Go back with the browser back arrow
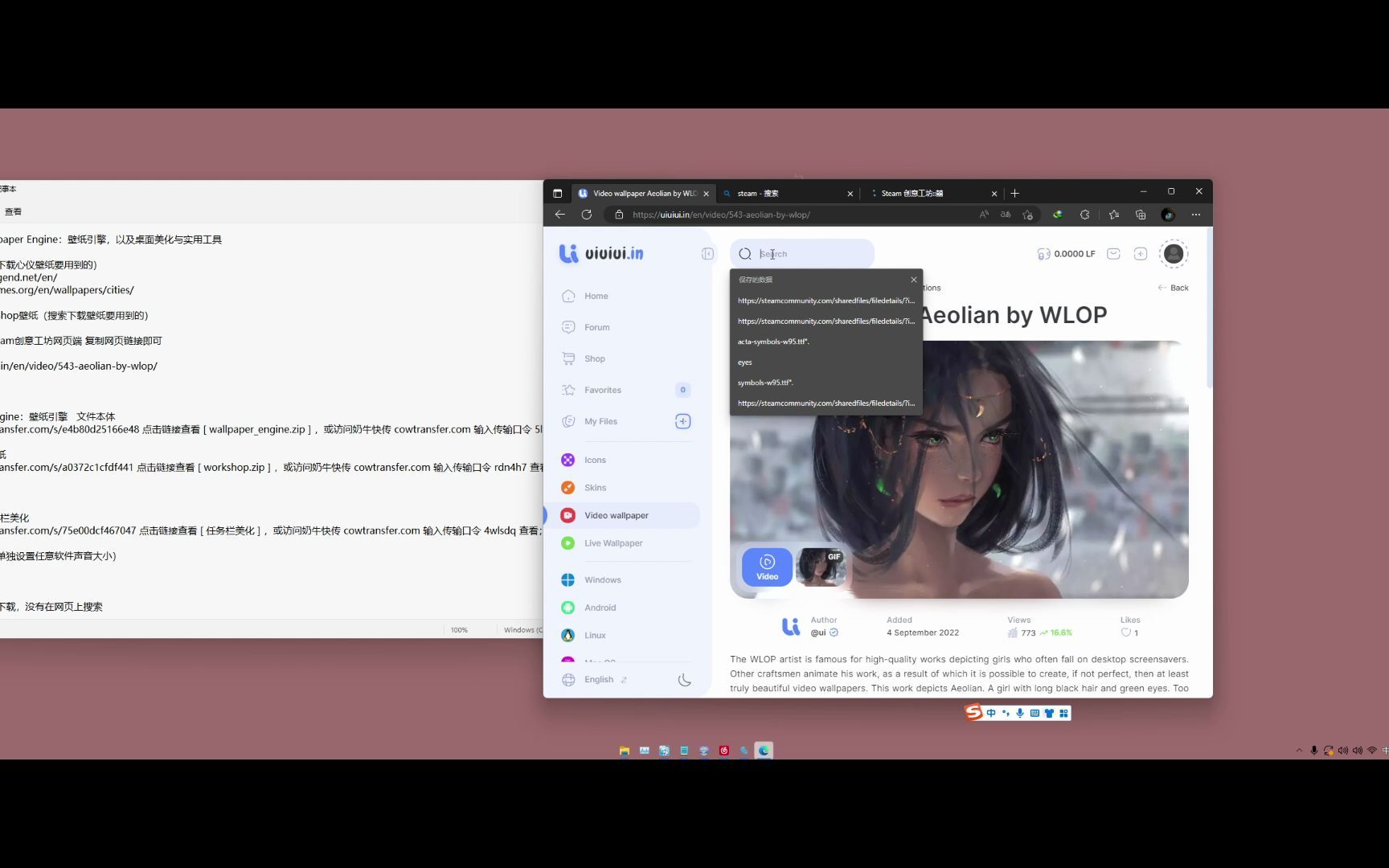The height and width of the screenshot is (868, 1389). [x=560, y=215]
